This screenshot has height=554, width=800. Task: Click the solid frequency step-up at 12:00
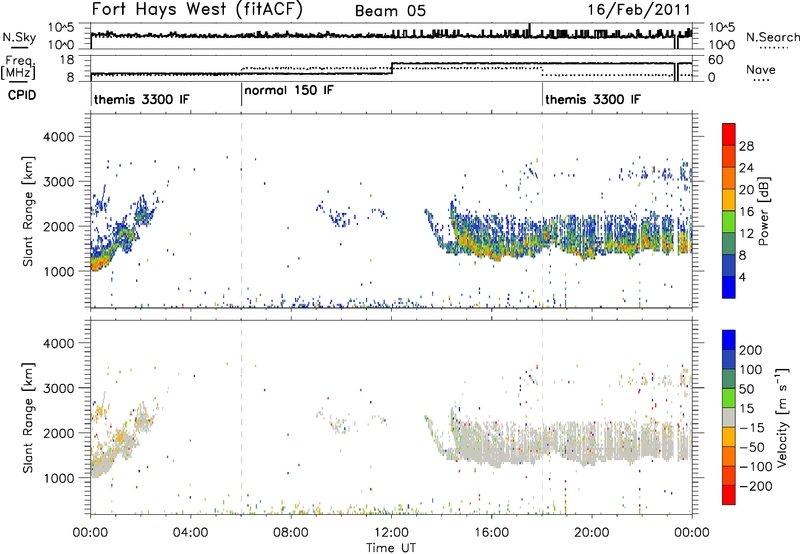point(391,68)
